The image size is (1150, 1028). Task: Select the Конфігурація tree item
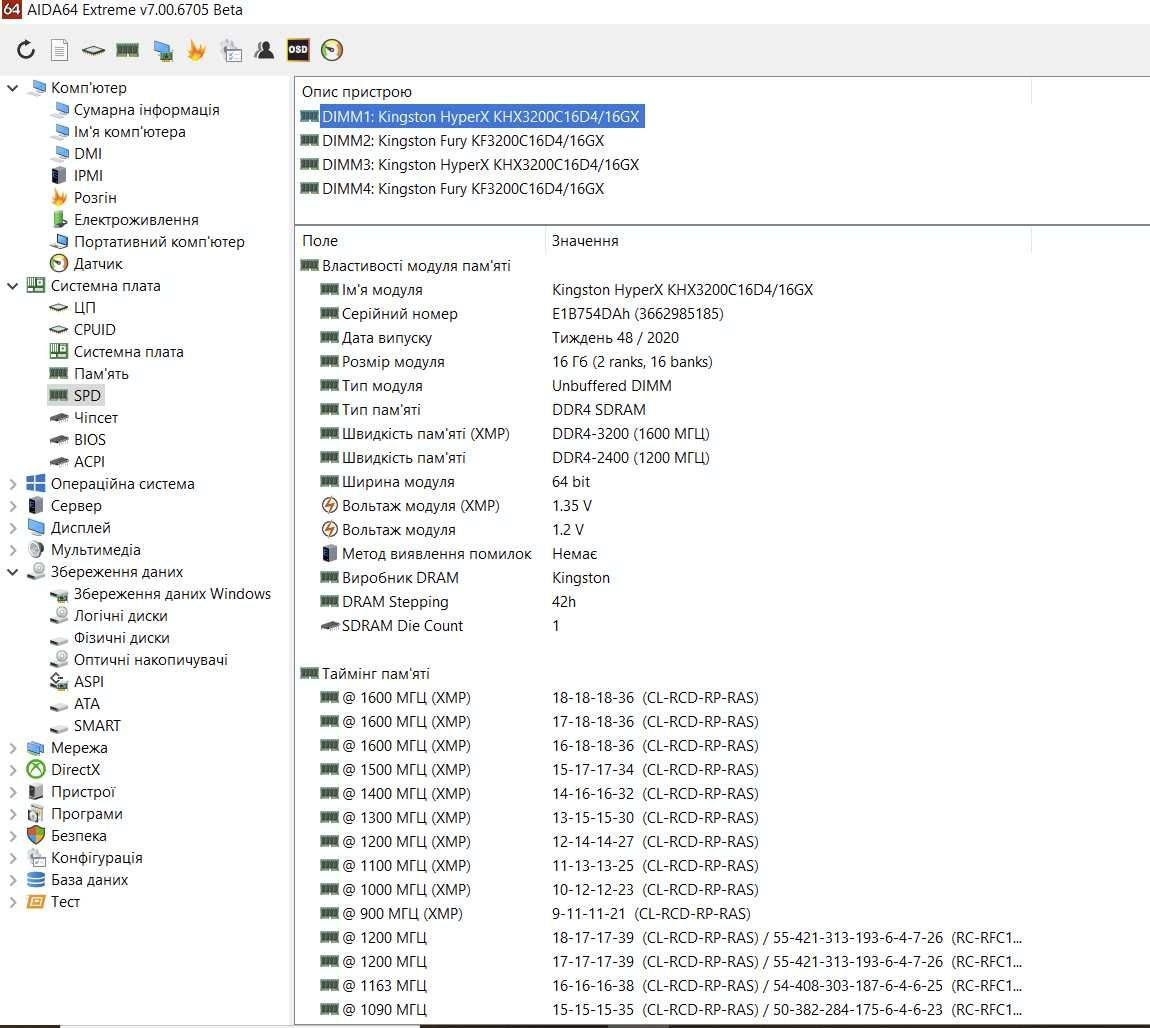(96, 858)
